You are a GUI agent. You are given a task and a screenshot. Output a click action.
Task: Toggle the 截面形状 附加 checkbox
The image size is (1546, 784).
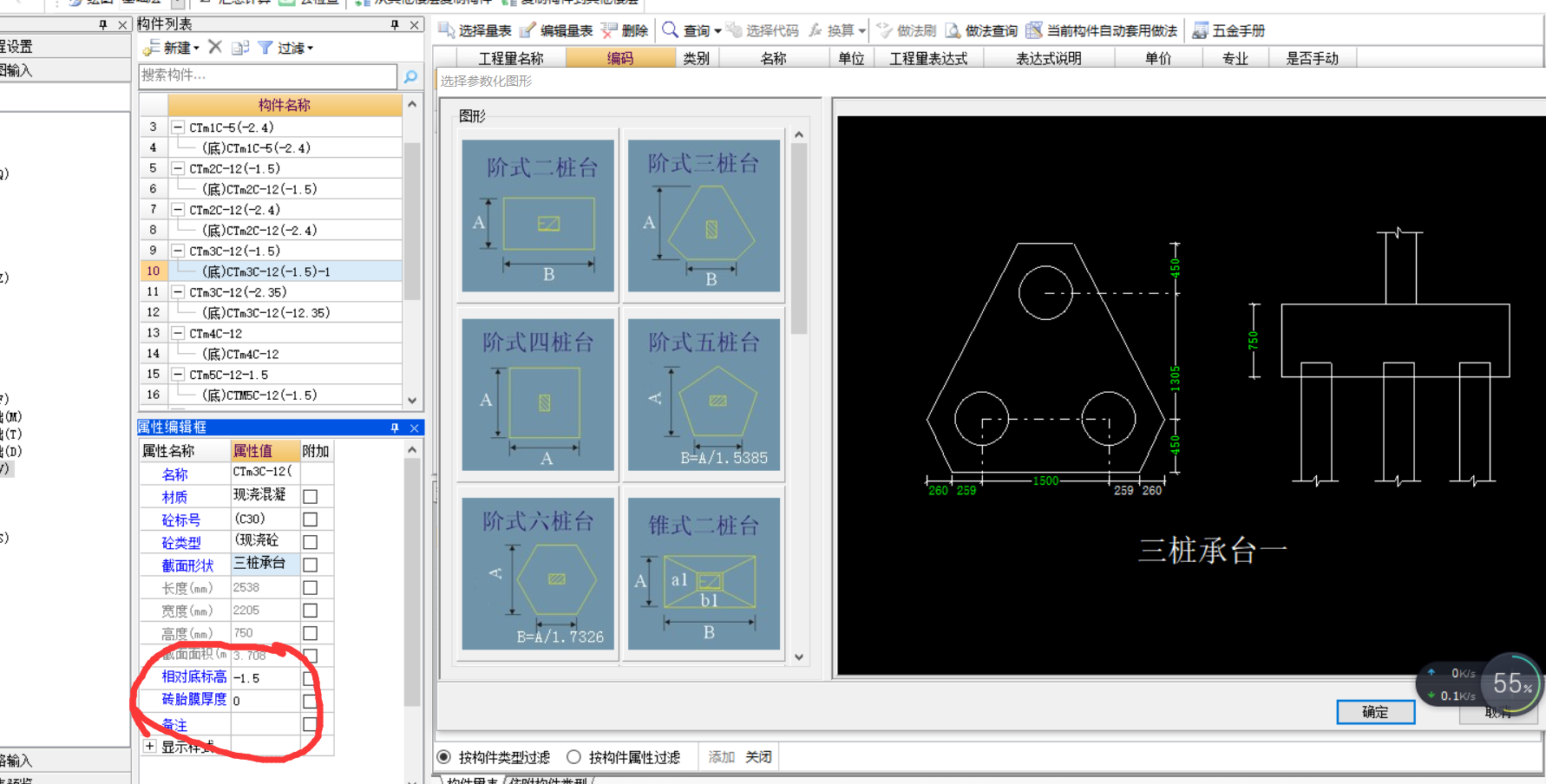coord(311,565)
